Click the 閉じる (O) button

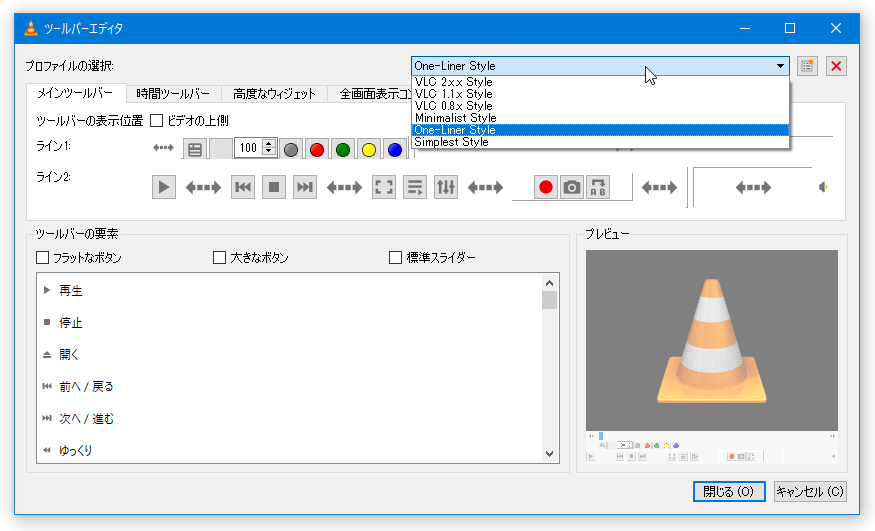pos(729,491)
